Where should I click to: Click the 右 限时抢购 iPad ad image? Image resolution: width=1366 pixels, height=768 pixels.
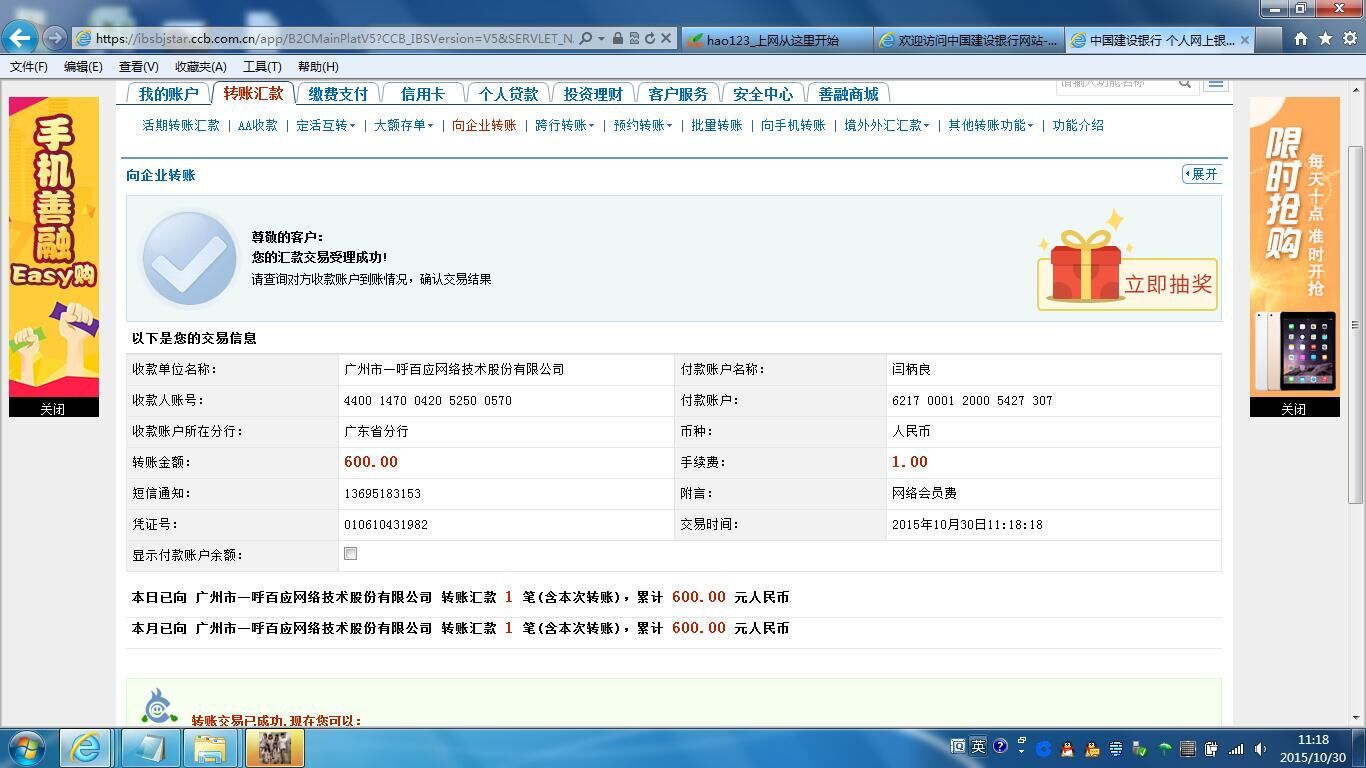(x=1294, y=247)
